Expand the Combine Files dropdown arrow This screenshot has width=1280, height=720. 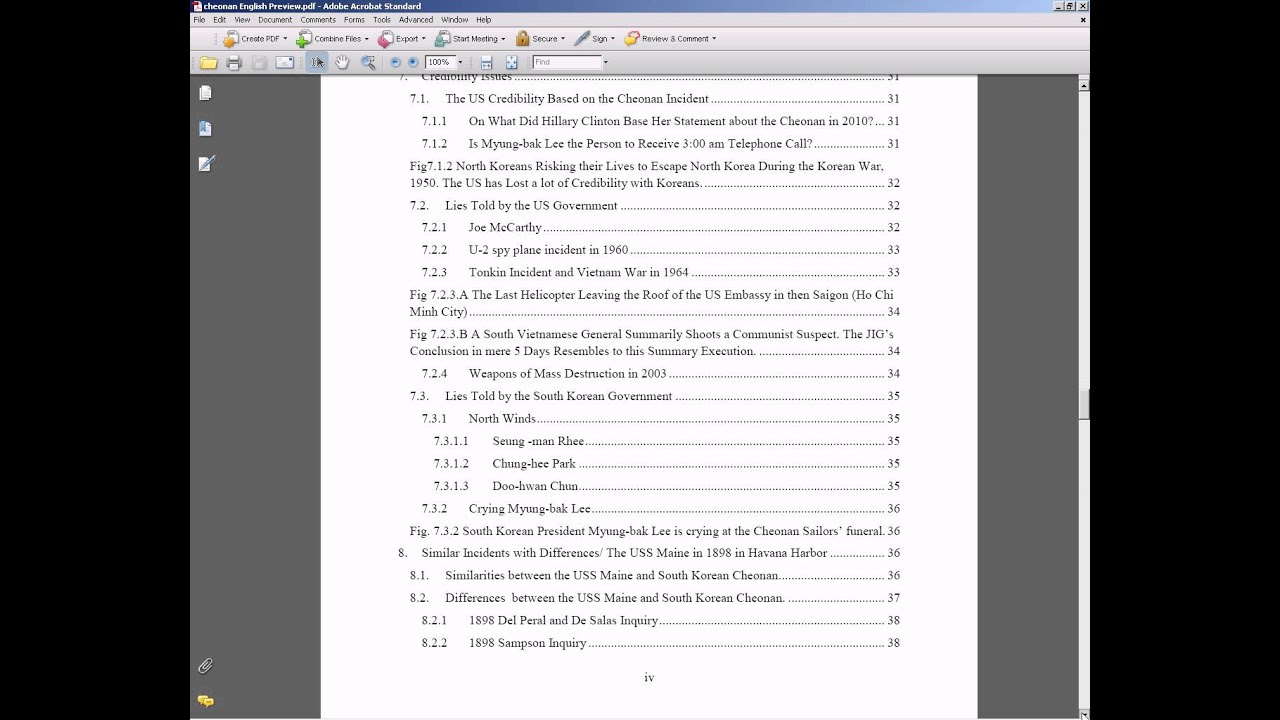coord(366,39)
